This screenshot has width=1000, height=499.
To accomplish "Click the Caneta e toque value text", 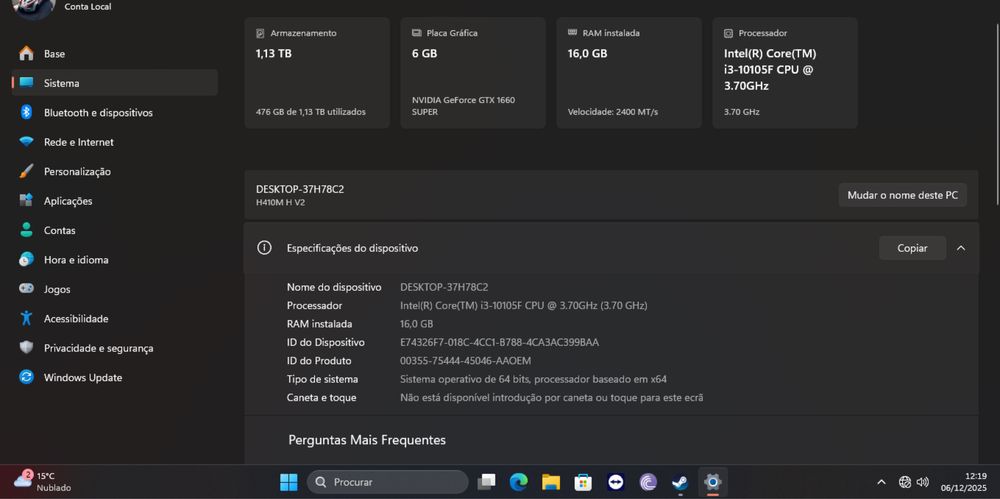I will (x=552, y=398).
